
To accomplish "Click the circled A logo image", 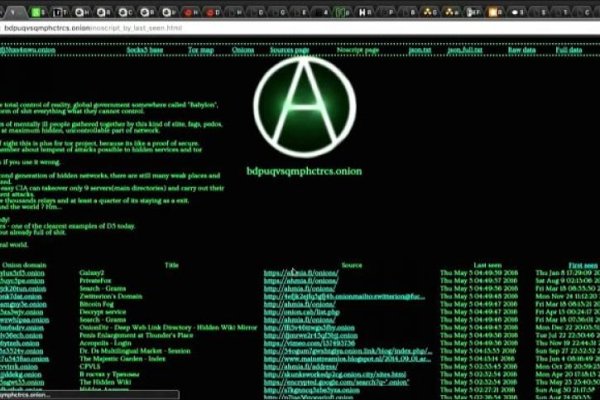I will tap(305, 107).
